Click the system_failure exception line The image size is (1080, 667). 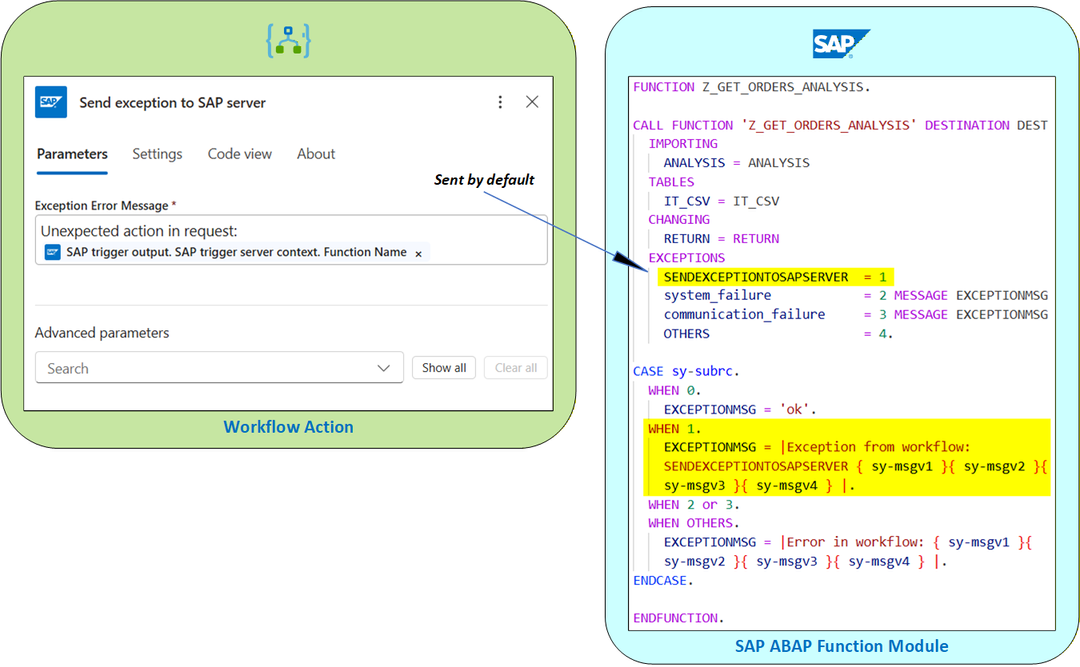click(855, 296)
